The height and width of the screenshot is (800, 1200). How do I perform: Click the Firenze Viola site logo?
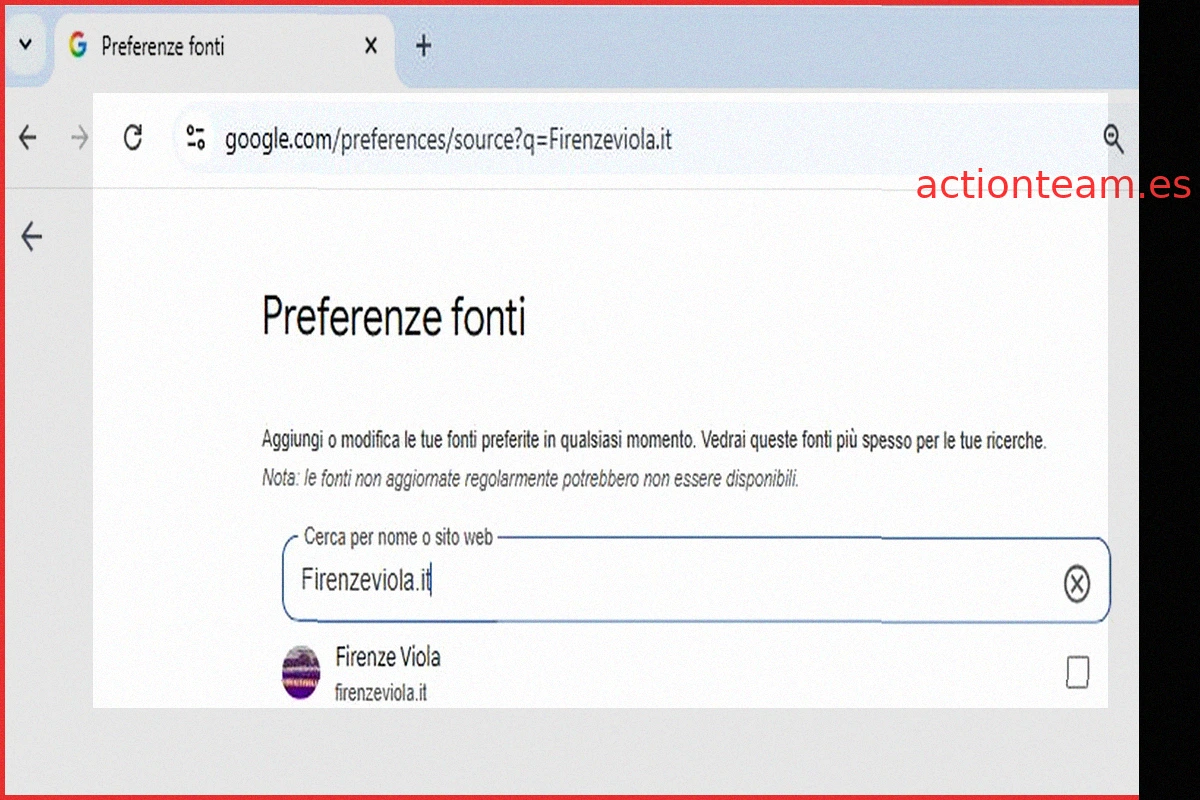[x=301, y=672]
